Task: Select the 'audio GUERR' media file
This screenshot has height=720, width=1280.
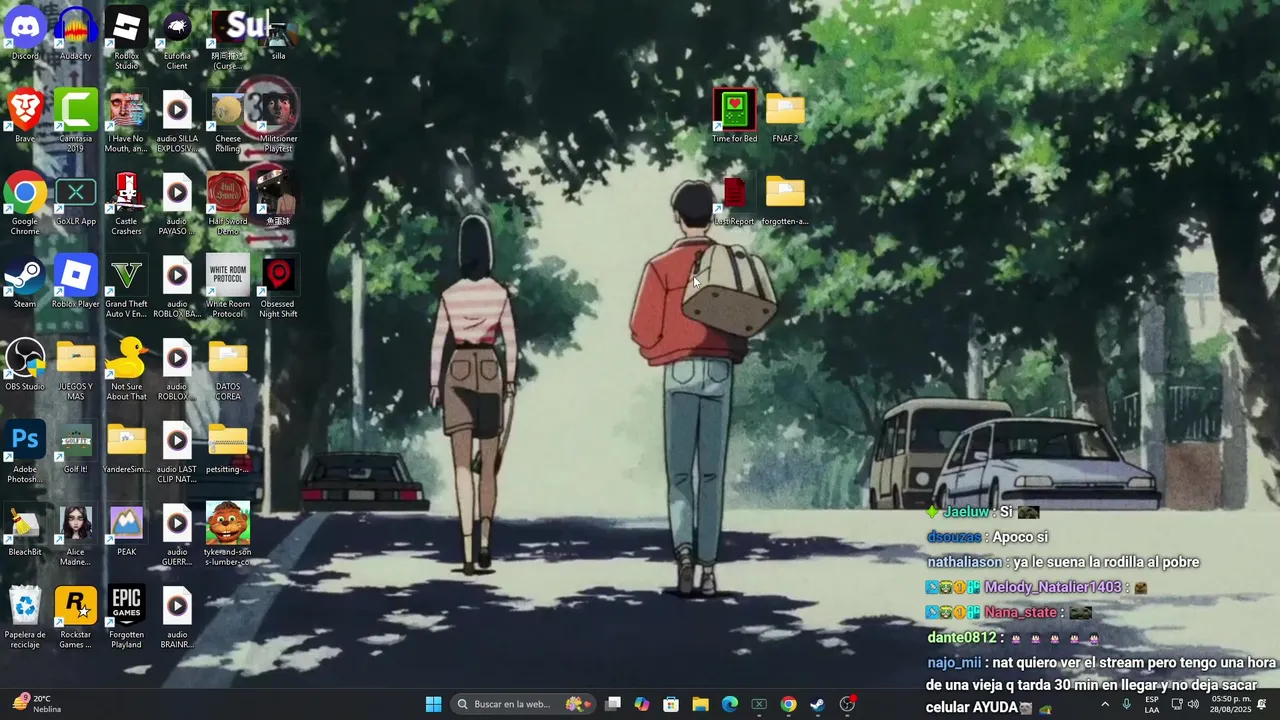Action: (x=177, y=535)
